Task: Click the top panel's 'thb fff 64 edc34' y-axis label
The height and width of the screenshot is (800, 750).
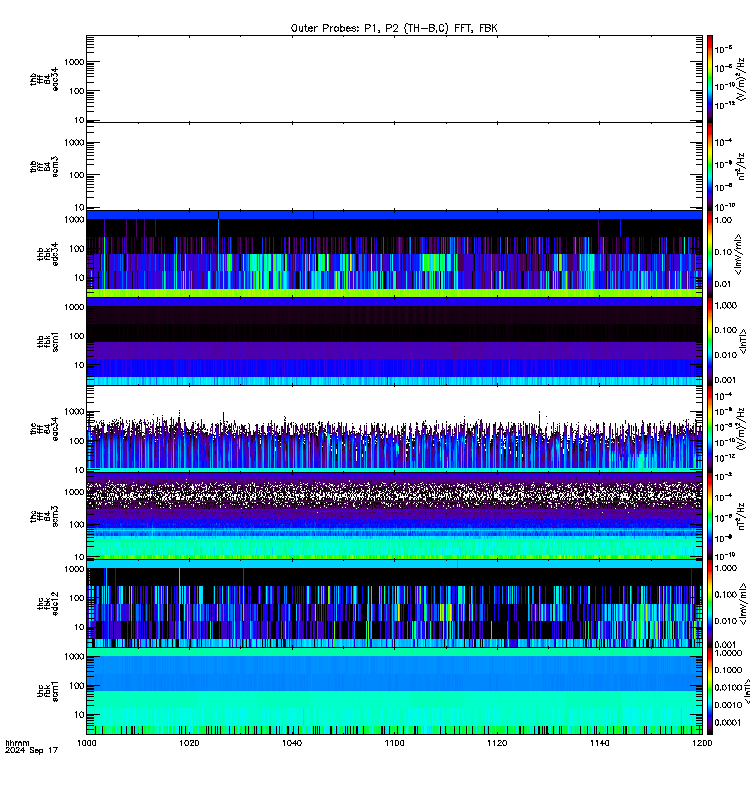Action: click(x=44, y=79)
